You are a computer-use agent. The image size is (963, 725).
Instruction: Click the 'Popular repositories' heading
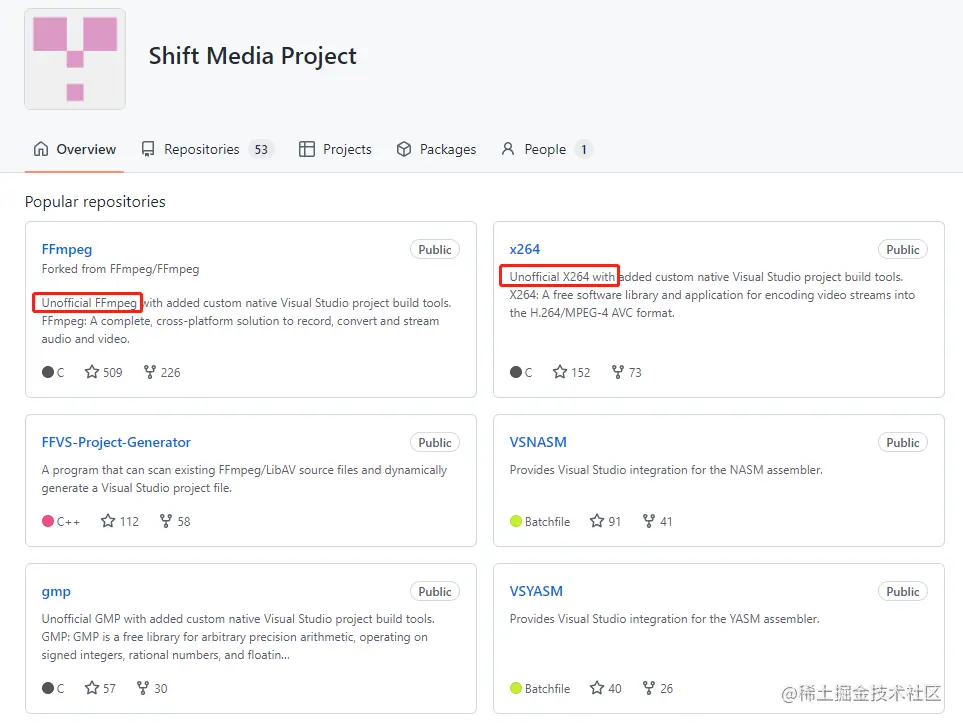[x=95, y=202]
